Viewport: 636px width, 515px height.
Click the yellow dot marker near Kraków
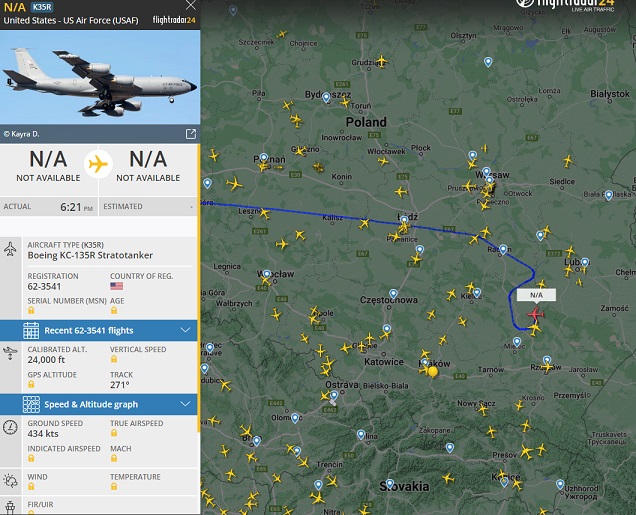[x=433, y=371]
